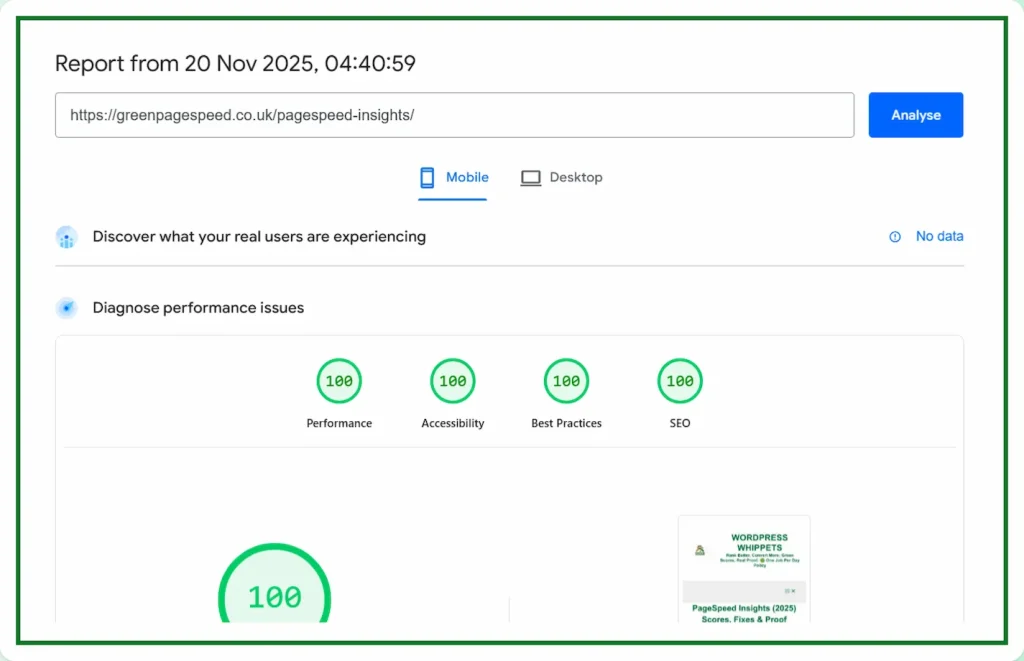Select the SEO score circle showing 100

point(679,381)
